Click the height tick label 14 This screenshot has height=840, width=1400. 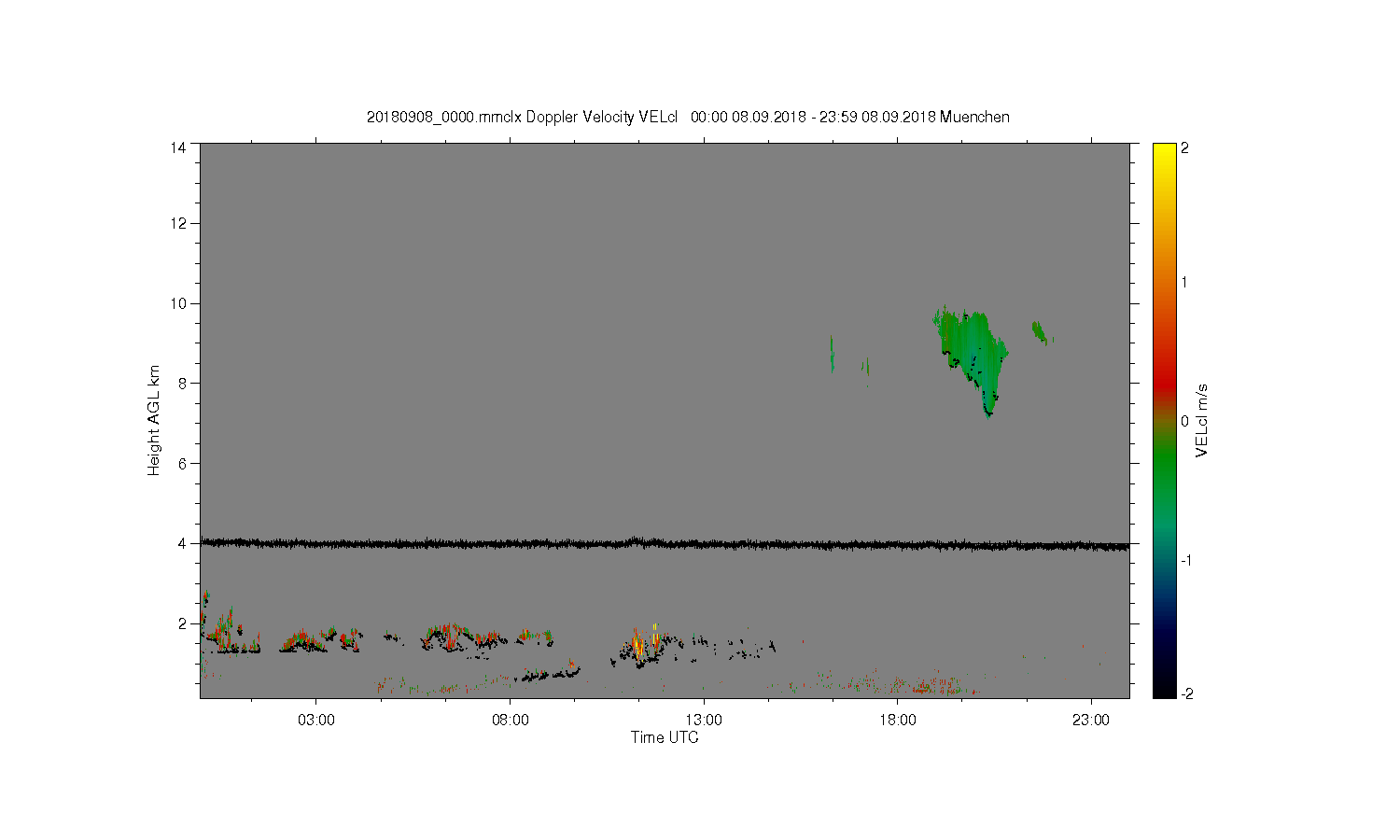[178, 147]
